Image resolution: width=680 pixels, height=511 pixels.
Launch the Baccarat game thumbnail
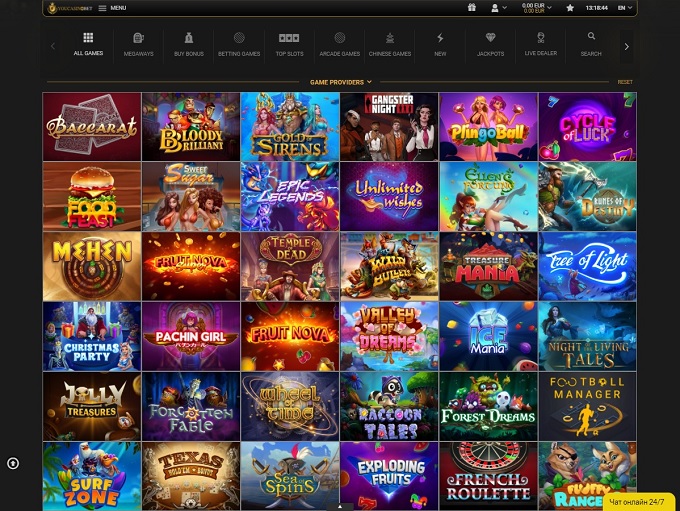click(x=92, y=126)
